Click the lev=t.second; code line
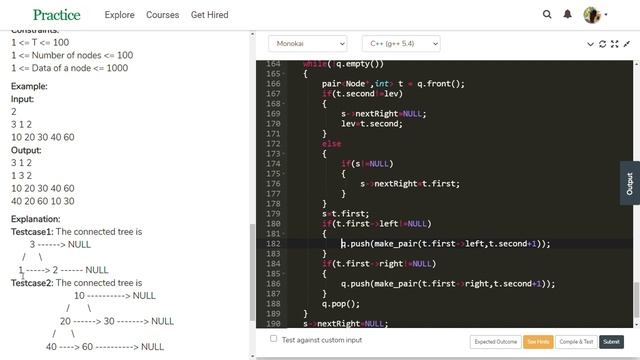 [372, 124]
